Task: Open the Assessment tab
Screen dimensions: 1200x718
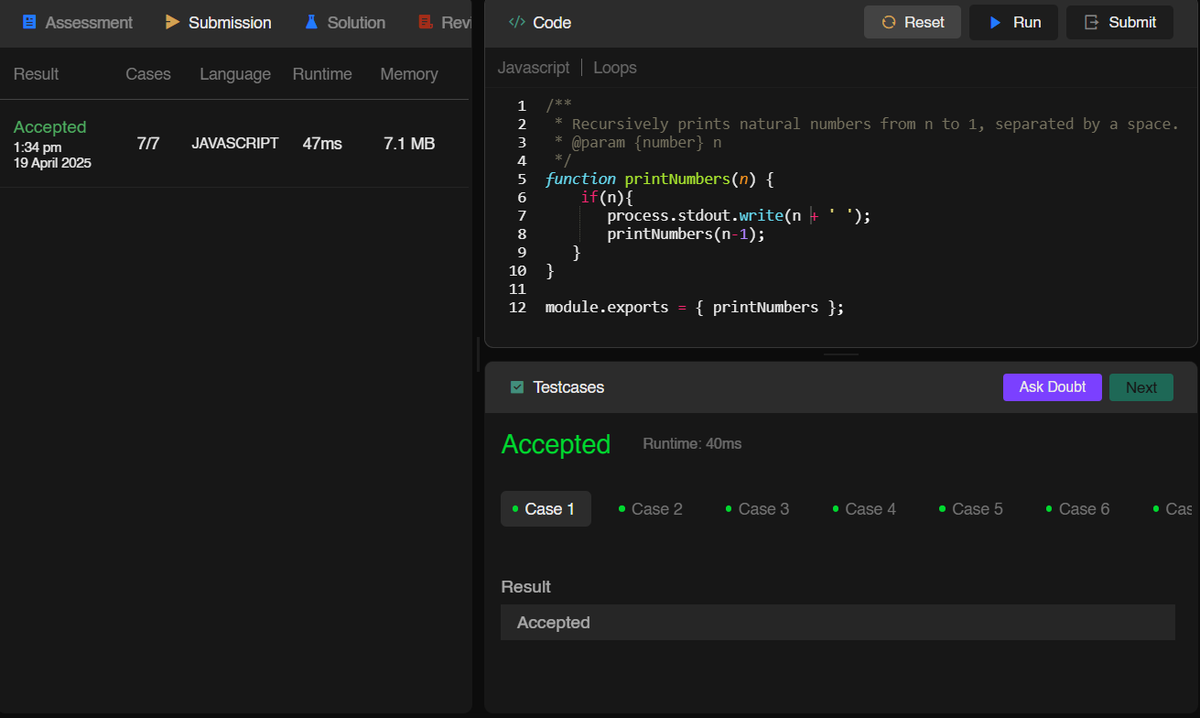Action: (77, 22)
